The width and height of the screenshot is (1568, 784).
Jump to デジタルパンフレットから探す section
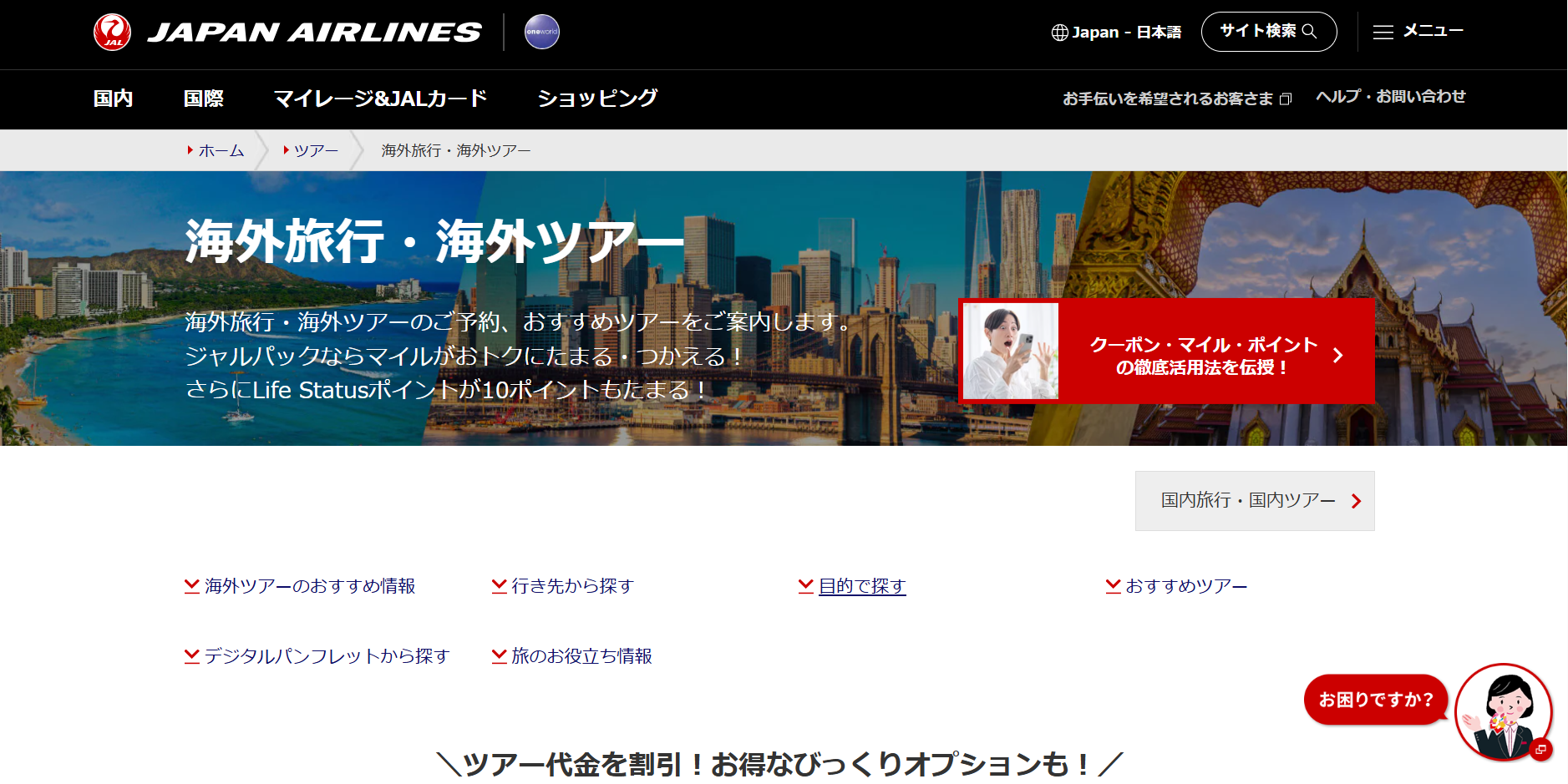[x=326, y=656]
